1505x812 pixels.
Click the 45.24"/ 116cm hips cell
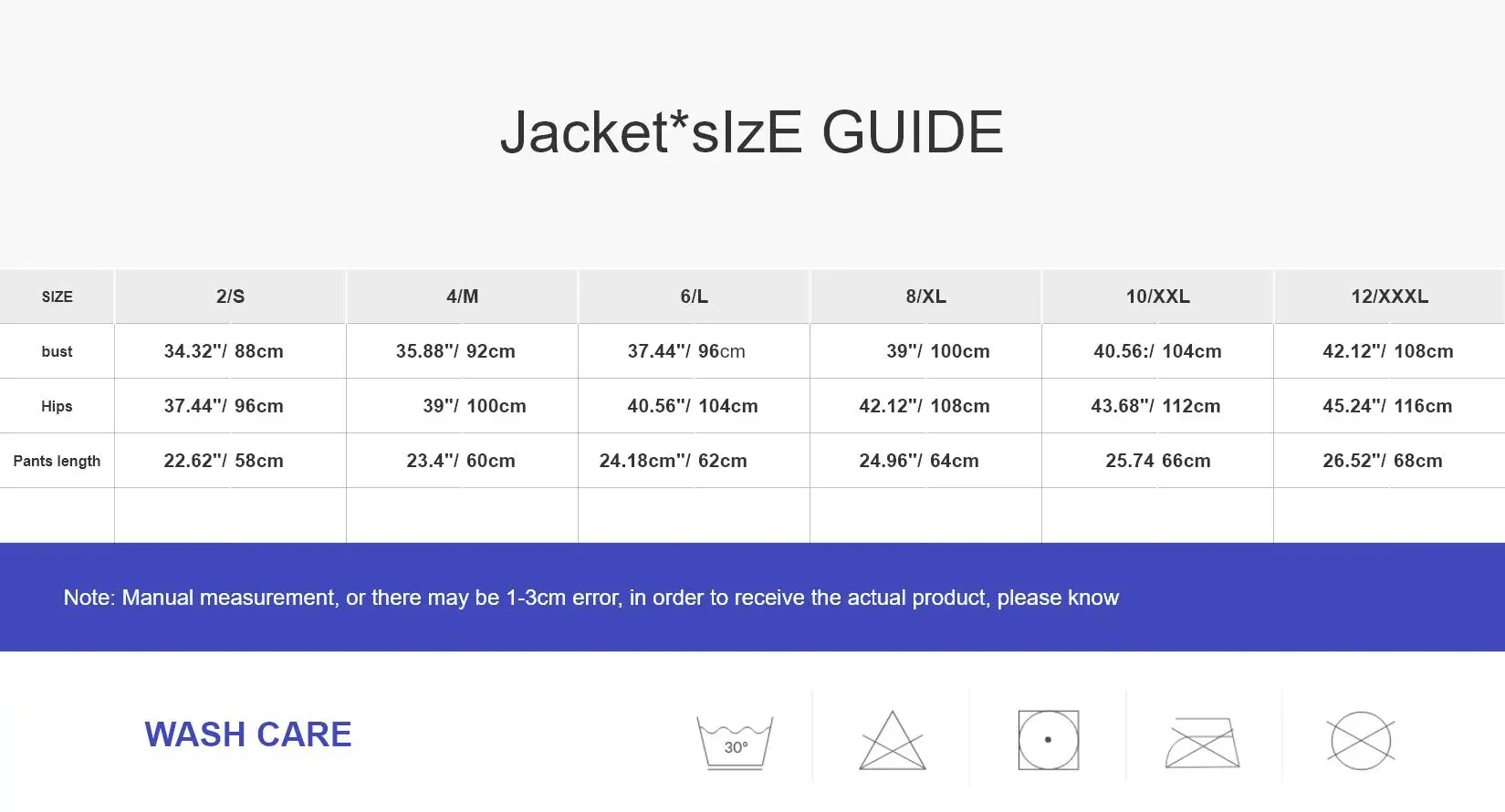pos(1387,406)
